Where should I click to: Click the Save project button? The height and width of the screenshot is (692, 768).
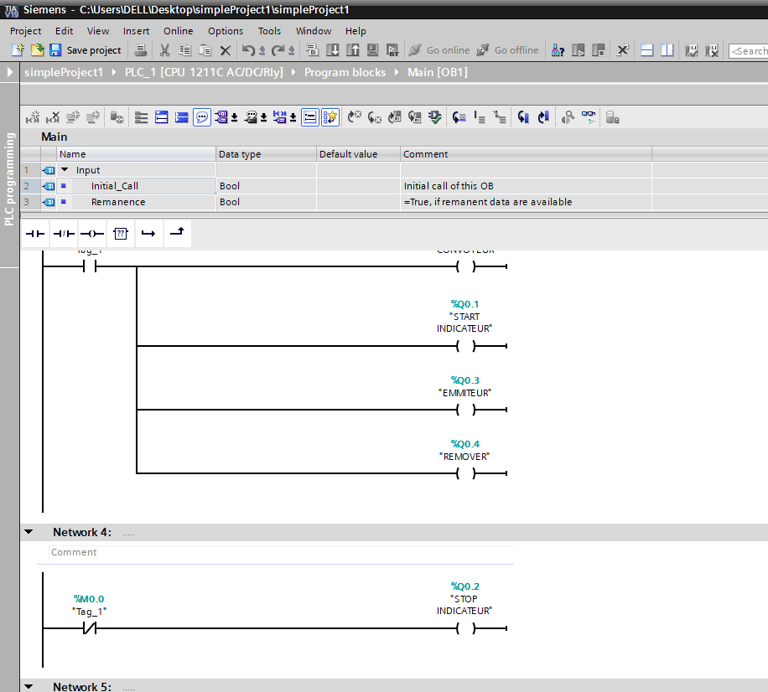point(85,50)
